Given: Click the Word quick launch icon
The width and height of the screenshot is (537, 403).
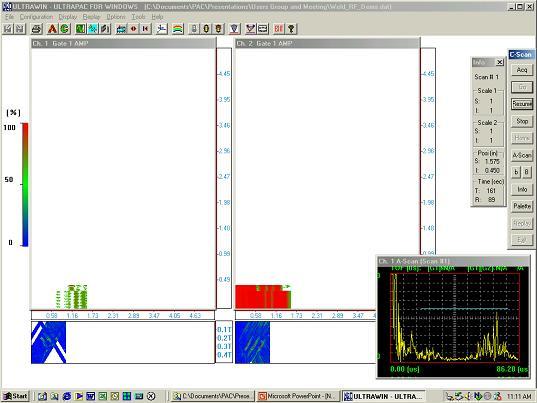Looking at the screenshot, I should pyautogui.click(x=90, y=396).
